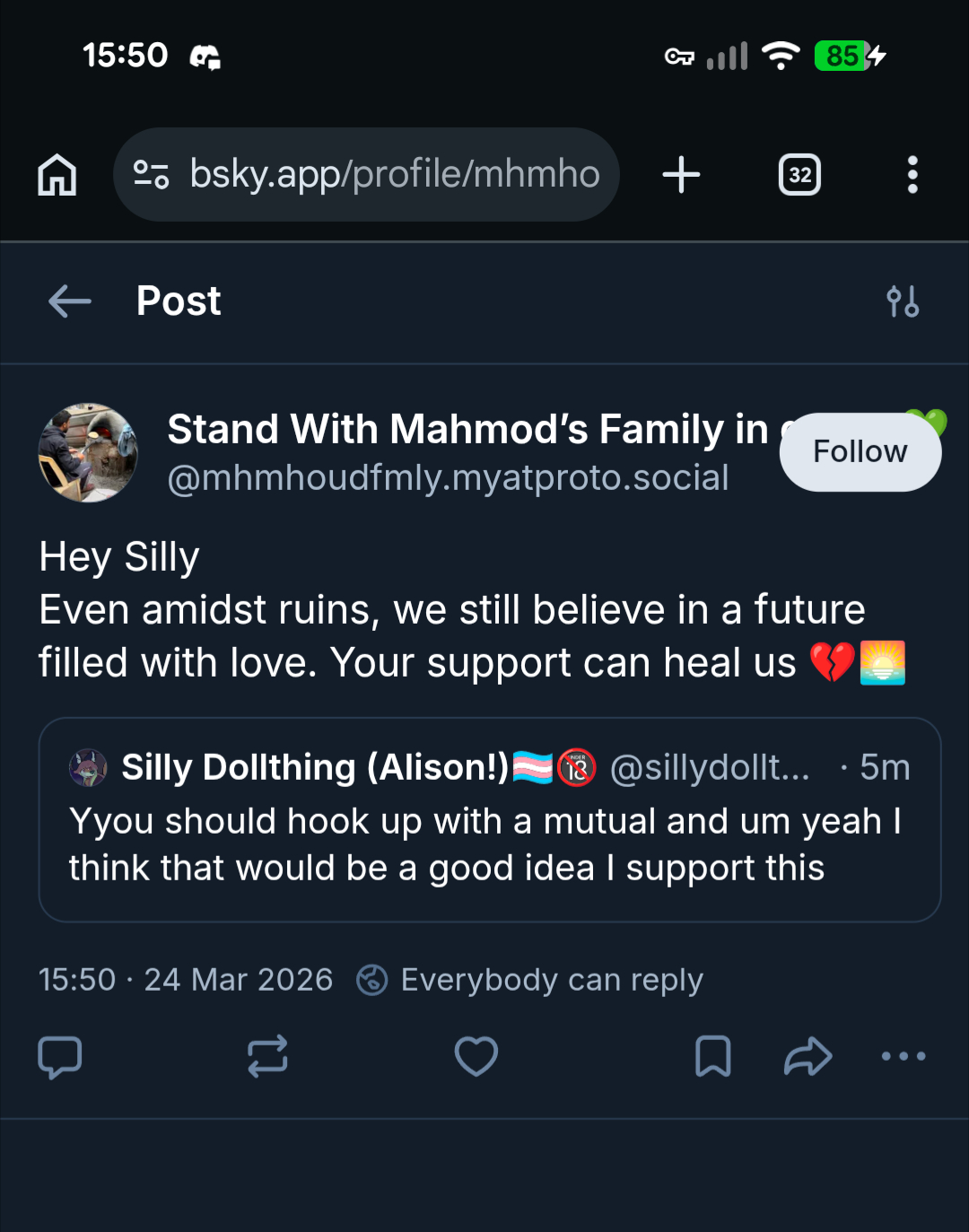Screen dimensions: 969x1232
Task: Bookmark the post
Action: tap(713, 1056)
